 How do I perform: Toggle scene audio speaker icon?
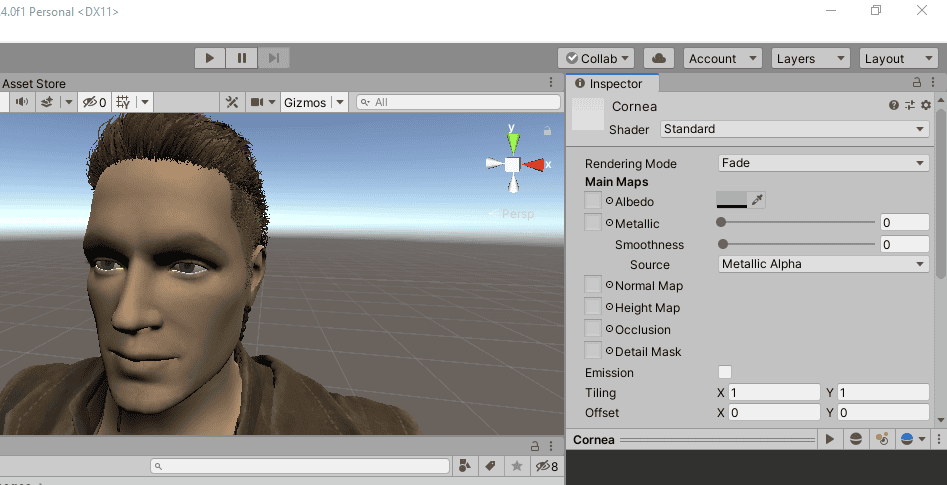tap(22, 102)
